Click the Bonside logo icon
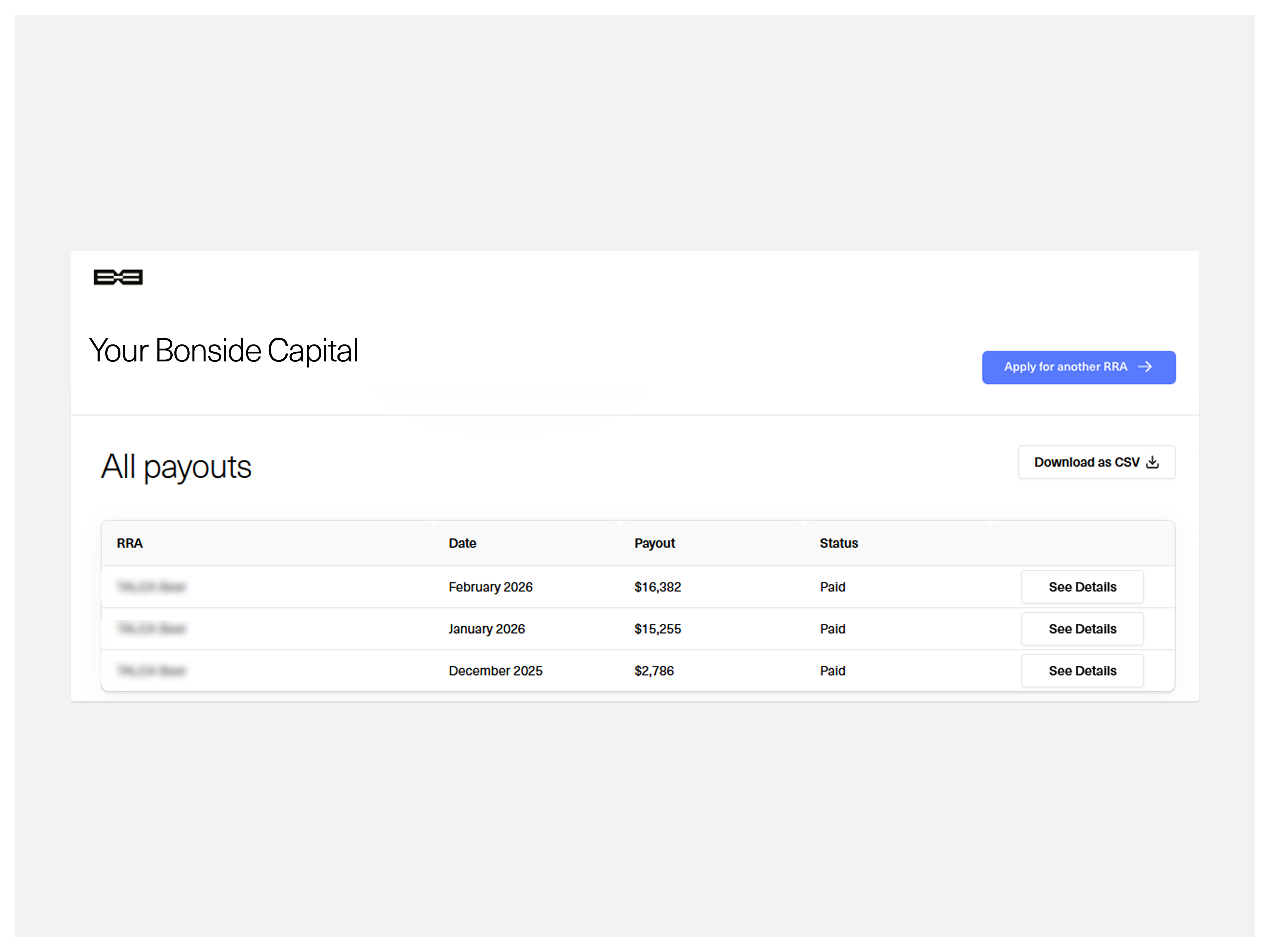 118,278
